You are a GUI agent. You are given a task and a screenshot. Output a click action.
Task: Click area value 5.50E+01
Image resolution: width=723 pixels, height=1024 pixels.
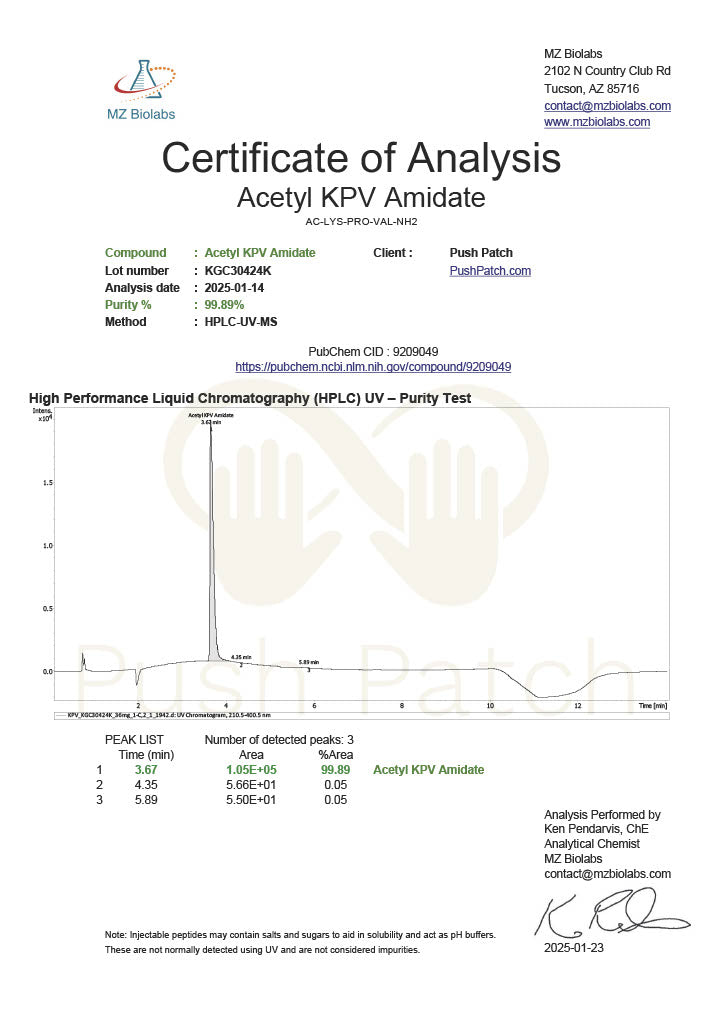[x=251, y=800]
